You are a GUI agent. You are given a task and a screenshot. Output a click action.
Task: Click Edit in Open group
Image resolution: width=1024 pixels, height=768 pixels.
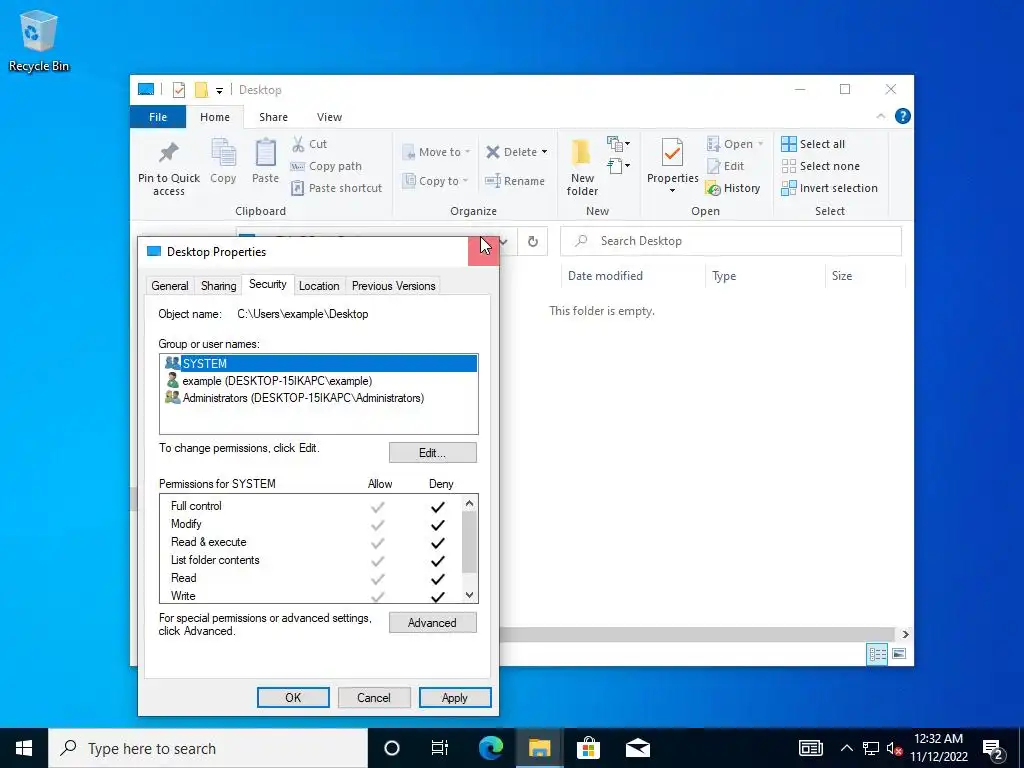tap(726, 166)
